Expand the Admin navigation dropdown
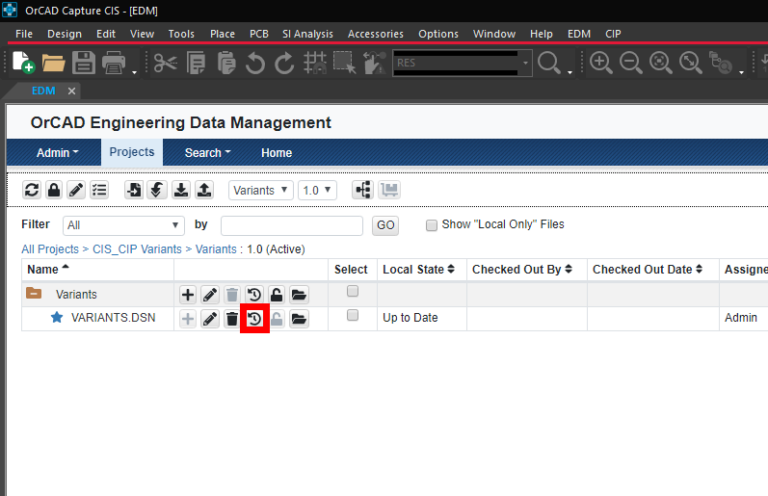 pyautogui.click(x=57, y=153)
